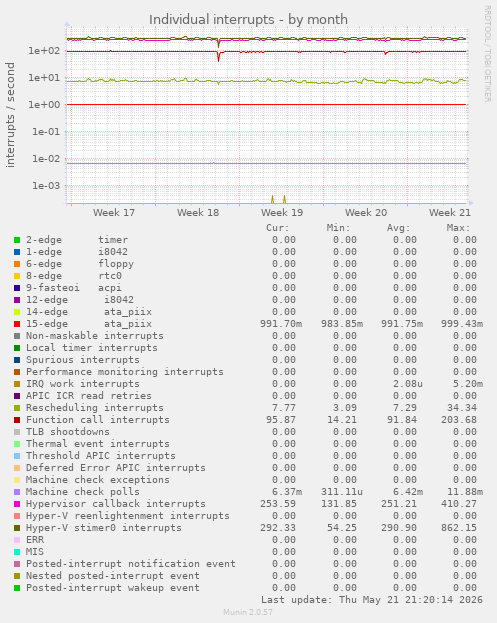Click the red swatch beside 15-edge ata_piix
The image size is (497, 623).
coord(17,324)
